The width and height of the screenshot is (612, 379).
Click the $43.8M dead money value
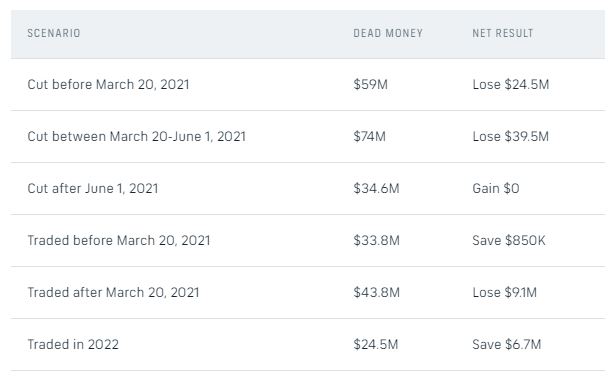tap(376, 292)
